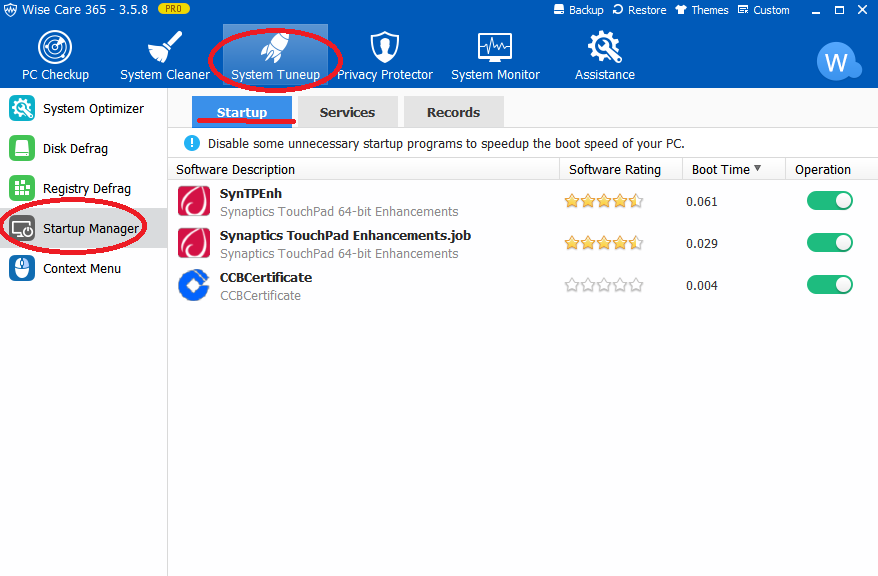Viewport: 878px width, 576px height.
Task: Click the CCBCertificate program icon
Action: click(194, 285)
